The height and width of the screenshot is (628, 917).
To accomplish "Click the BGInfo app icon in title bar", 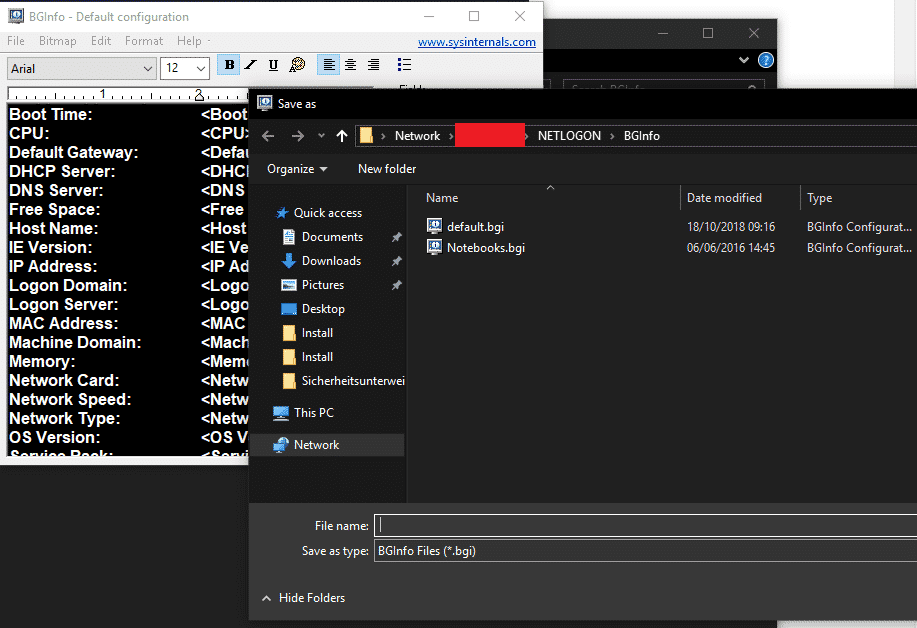I will [x=16, y=16].
